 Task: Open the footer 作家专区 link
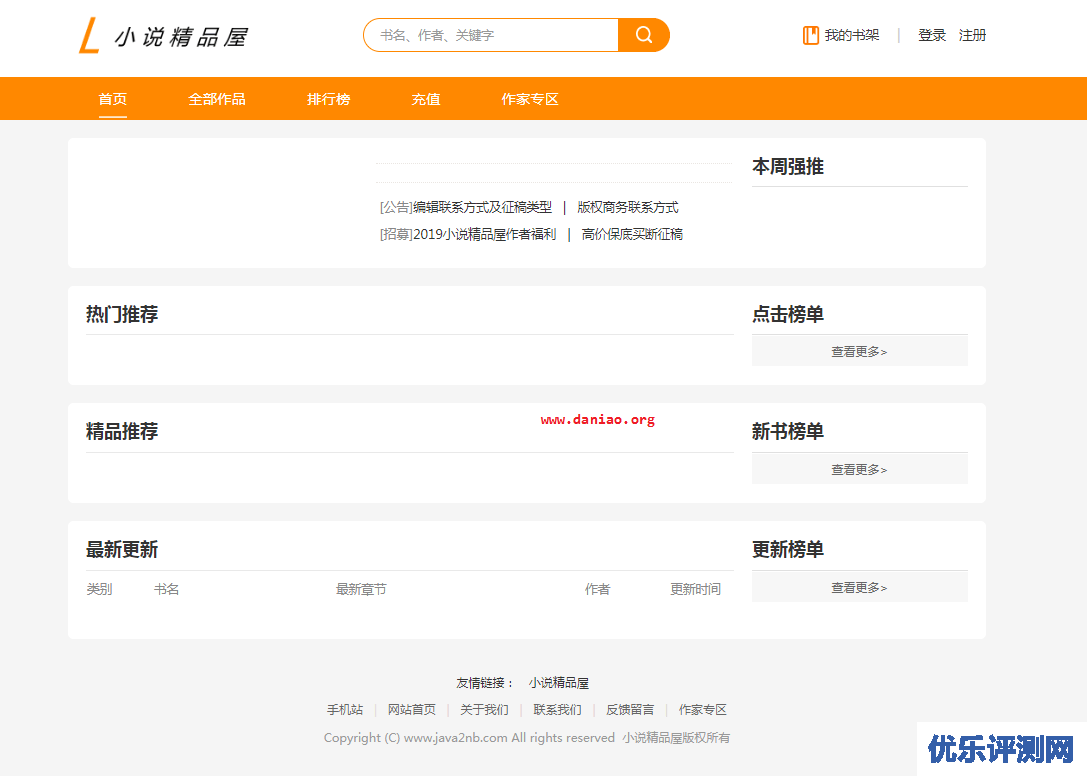tap(703, 709)
